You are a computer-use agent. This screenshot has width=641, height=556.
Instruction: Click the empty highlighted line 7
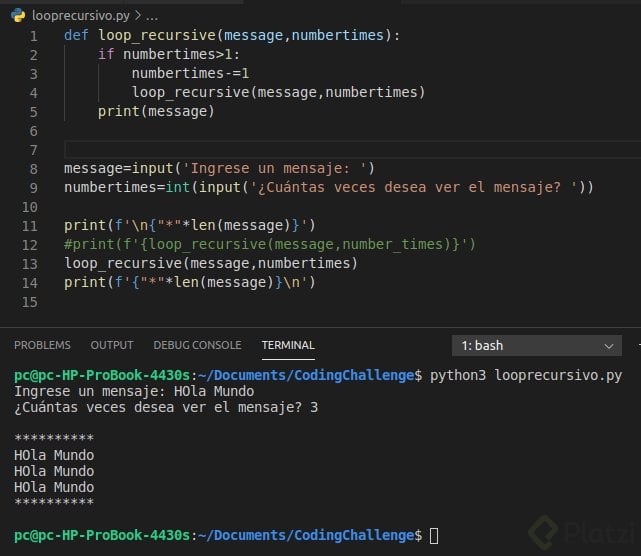[352, 149]
